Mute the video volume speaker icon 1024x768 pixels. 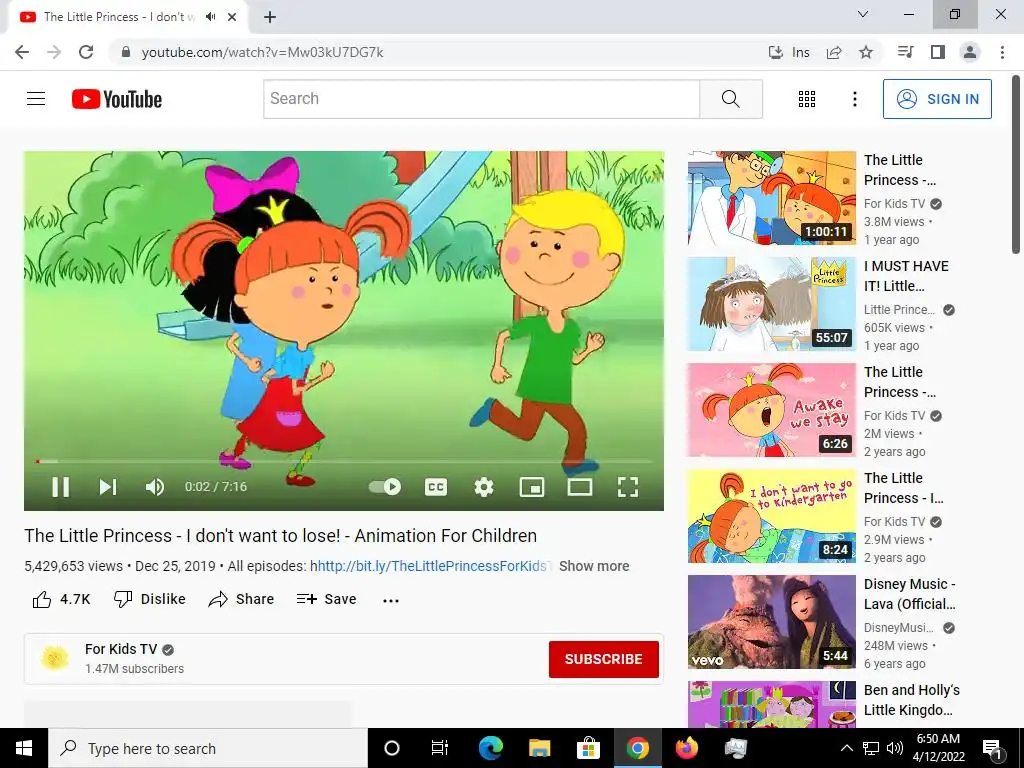click(x=155, y=487)
